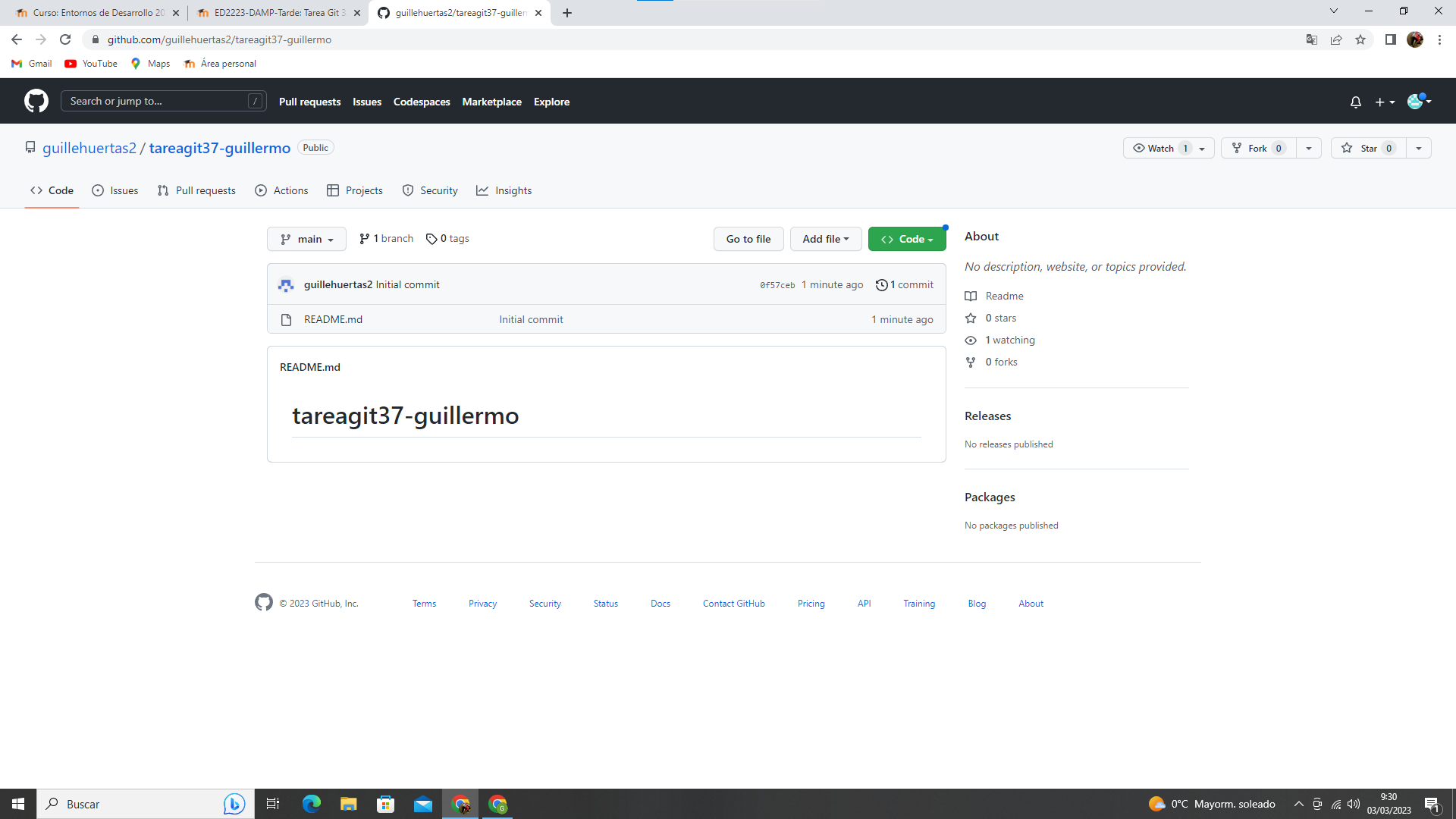
Task: Click the Go to file button
Action: click(x=748, y=239)
